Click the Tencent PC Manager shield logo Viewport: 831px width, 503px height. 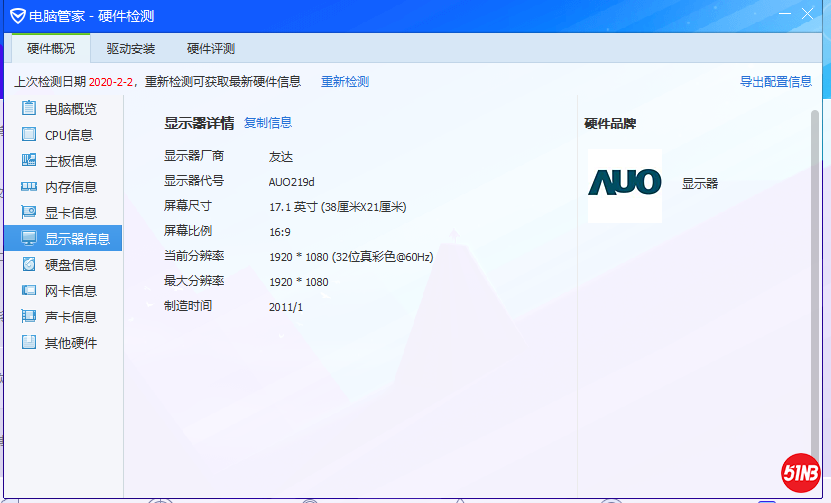(x=17, y=16)
